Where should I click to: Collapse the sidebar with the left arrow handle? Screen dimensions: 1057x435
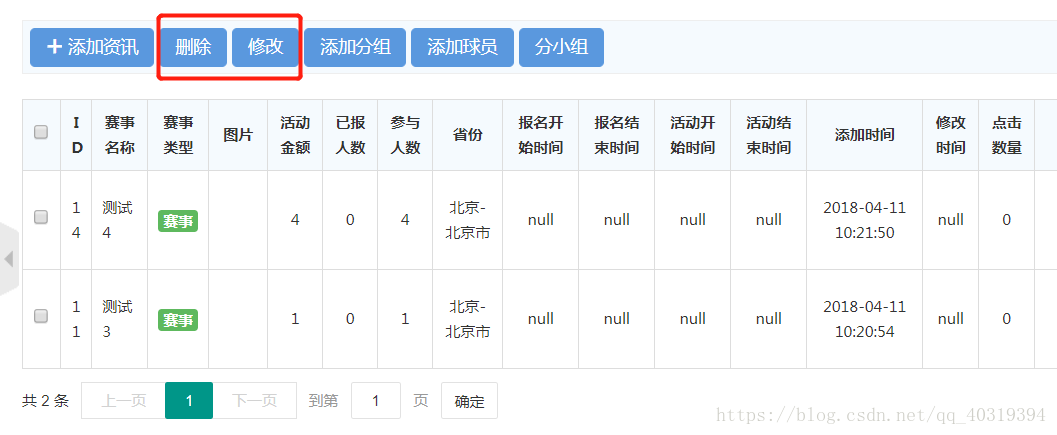pyautogui.click(x=9, y=258)
